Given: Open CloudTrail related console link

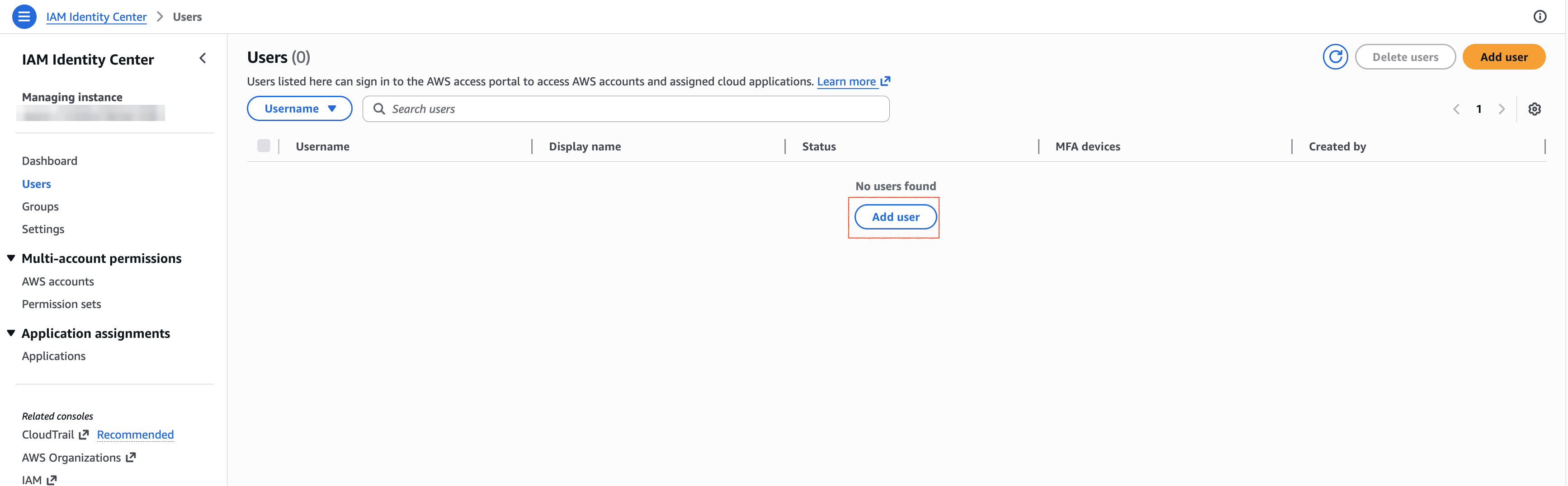Looking at the screenshot, I should [48, 435].
